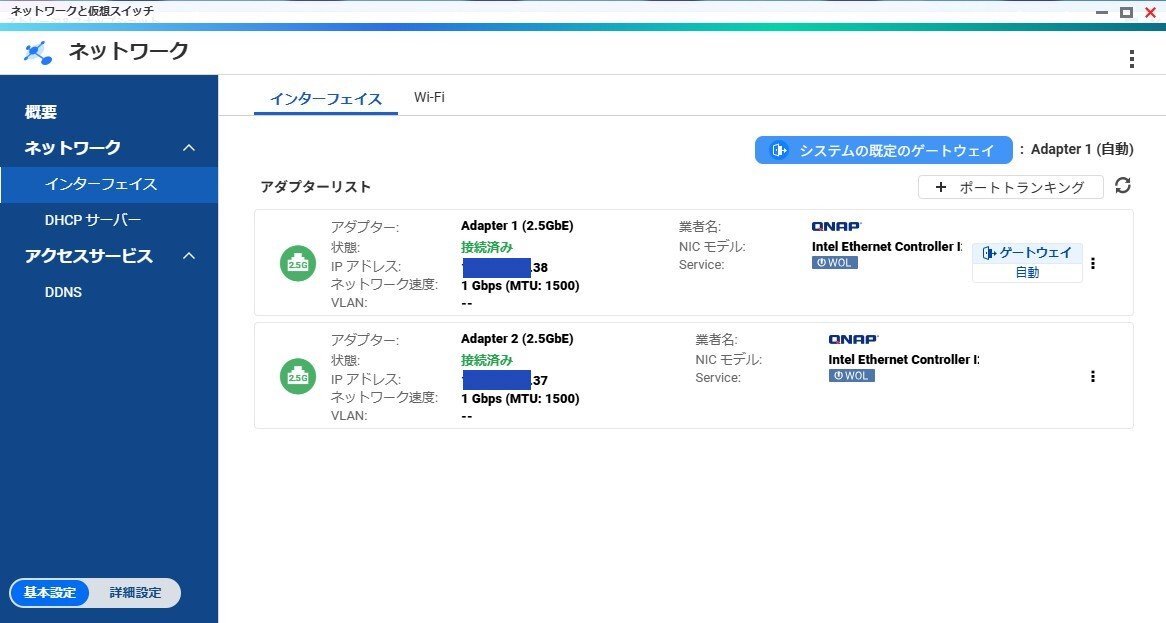Select DDNS in the sidebar
The image size is (1166, 623).
63,291
